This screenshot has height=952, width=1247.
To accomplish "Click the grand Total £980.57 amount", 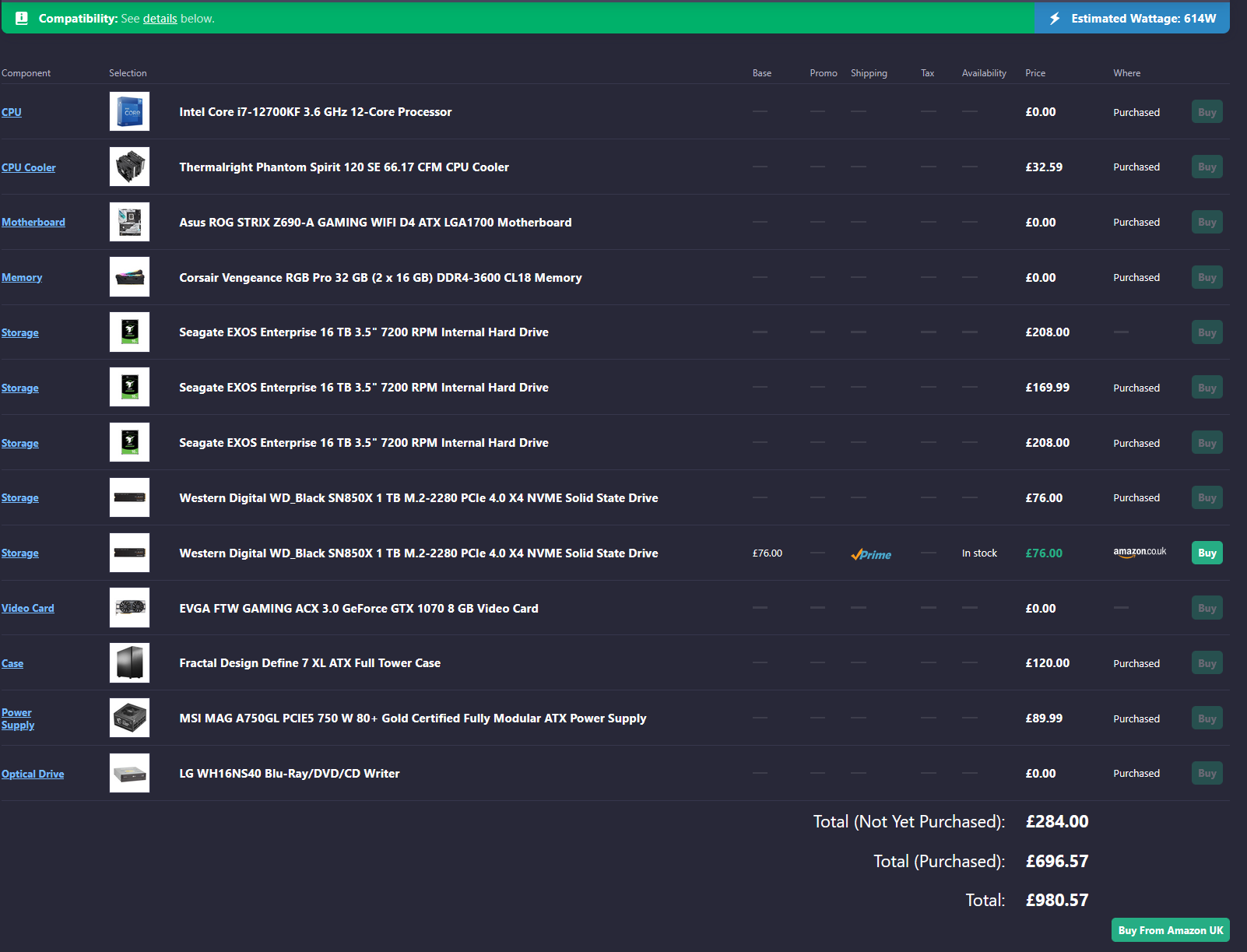I will tap(1057, 900).
